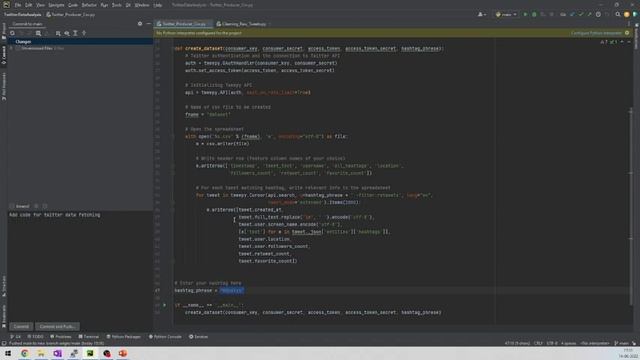This screenshot has height=360, width=640.
Task: Click Commit and Push button
Action: 57,327
